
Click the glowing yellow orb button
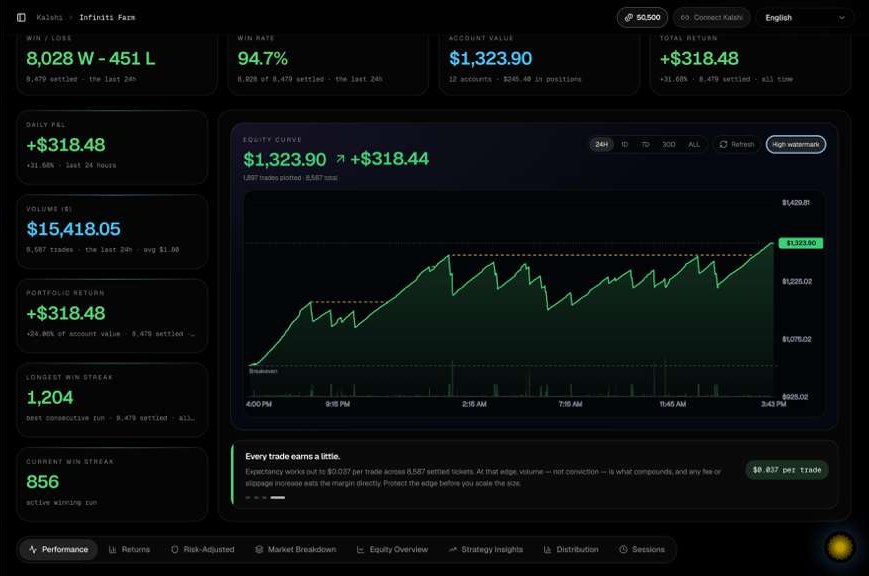[840, 547]
